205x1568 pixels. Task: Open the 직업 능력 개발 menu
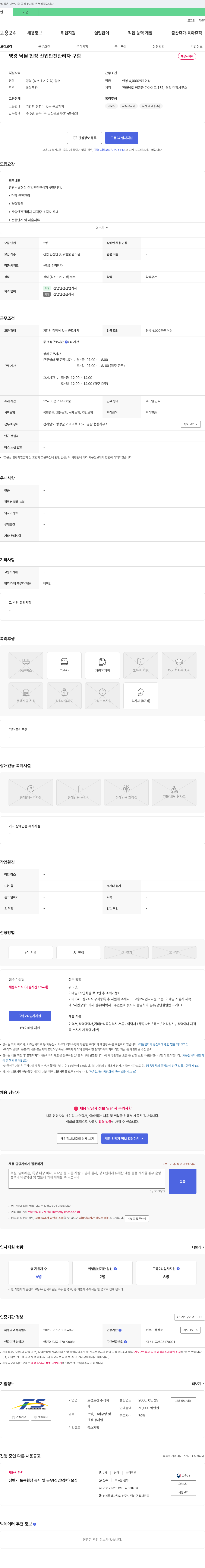(140, 33)
